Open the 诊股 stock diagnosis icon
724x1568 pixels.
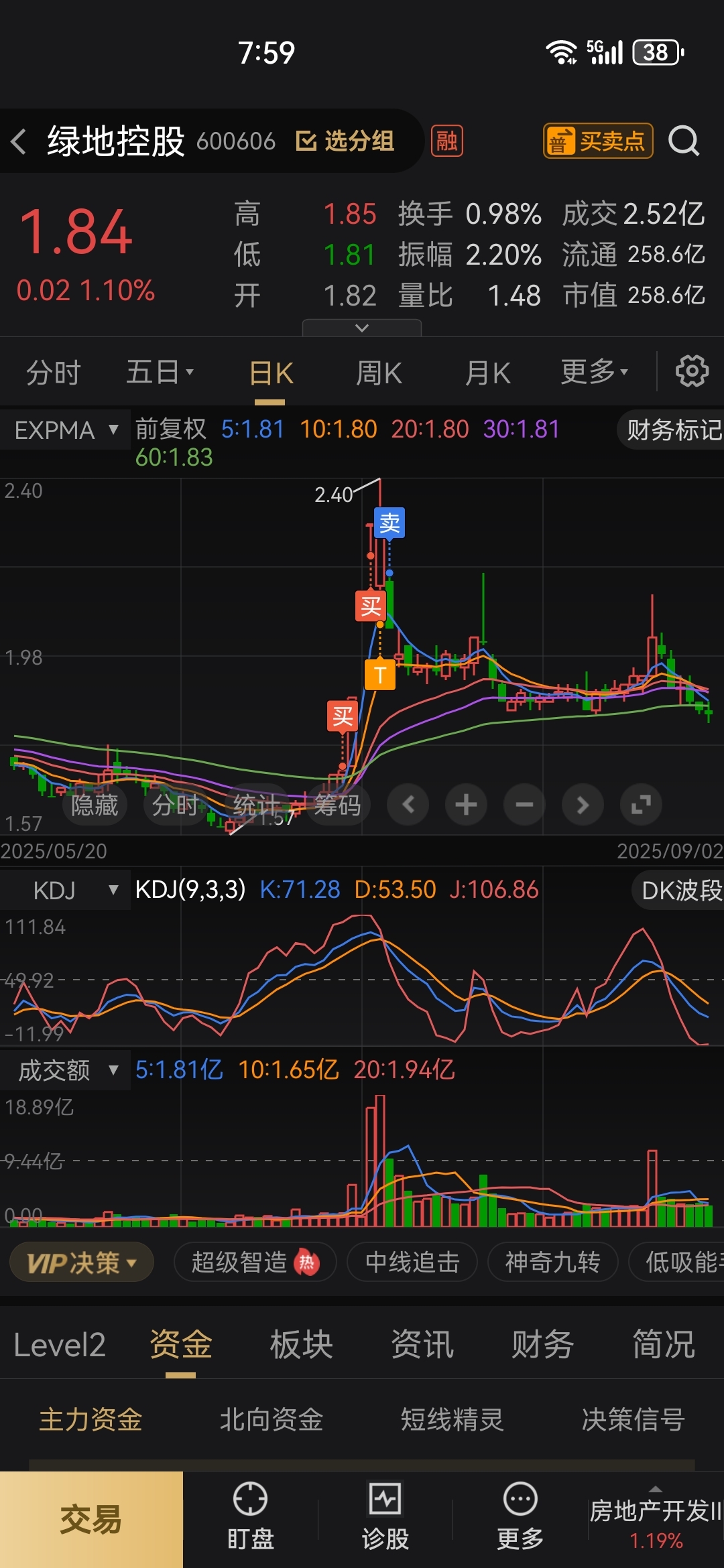(x=385, y=1516)
